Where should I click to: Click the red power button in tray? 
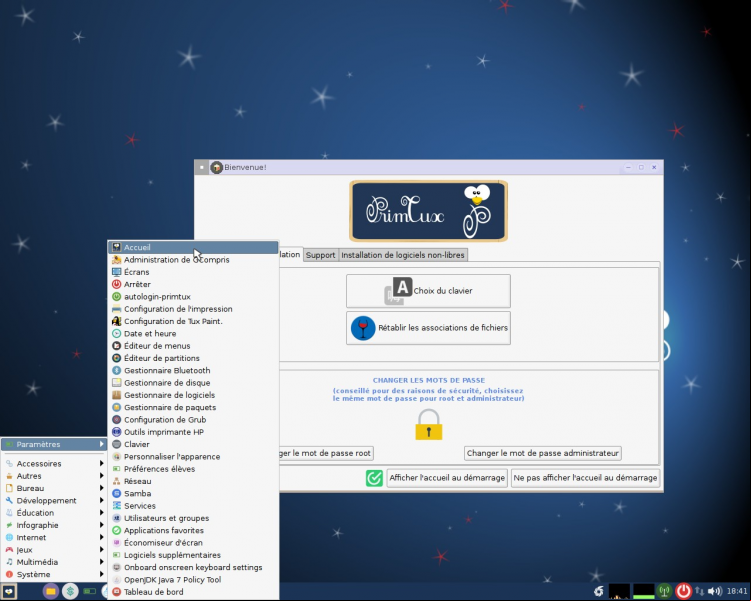click(683, 591)
